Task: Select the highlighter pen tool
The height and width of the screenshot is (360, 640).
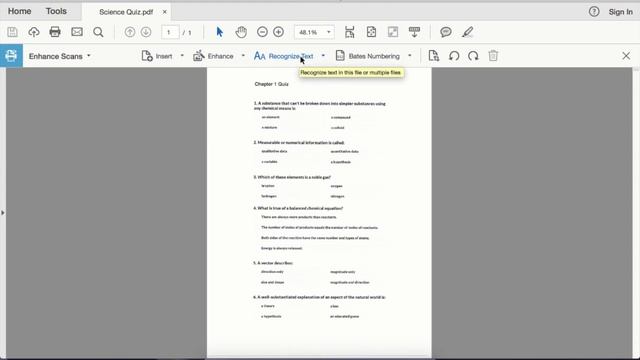Action: click(468, 32)
